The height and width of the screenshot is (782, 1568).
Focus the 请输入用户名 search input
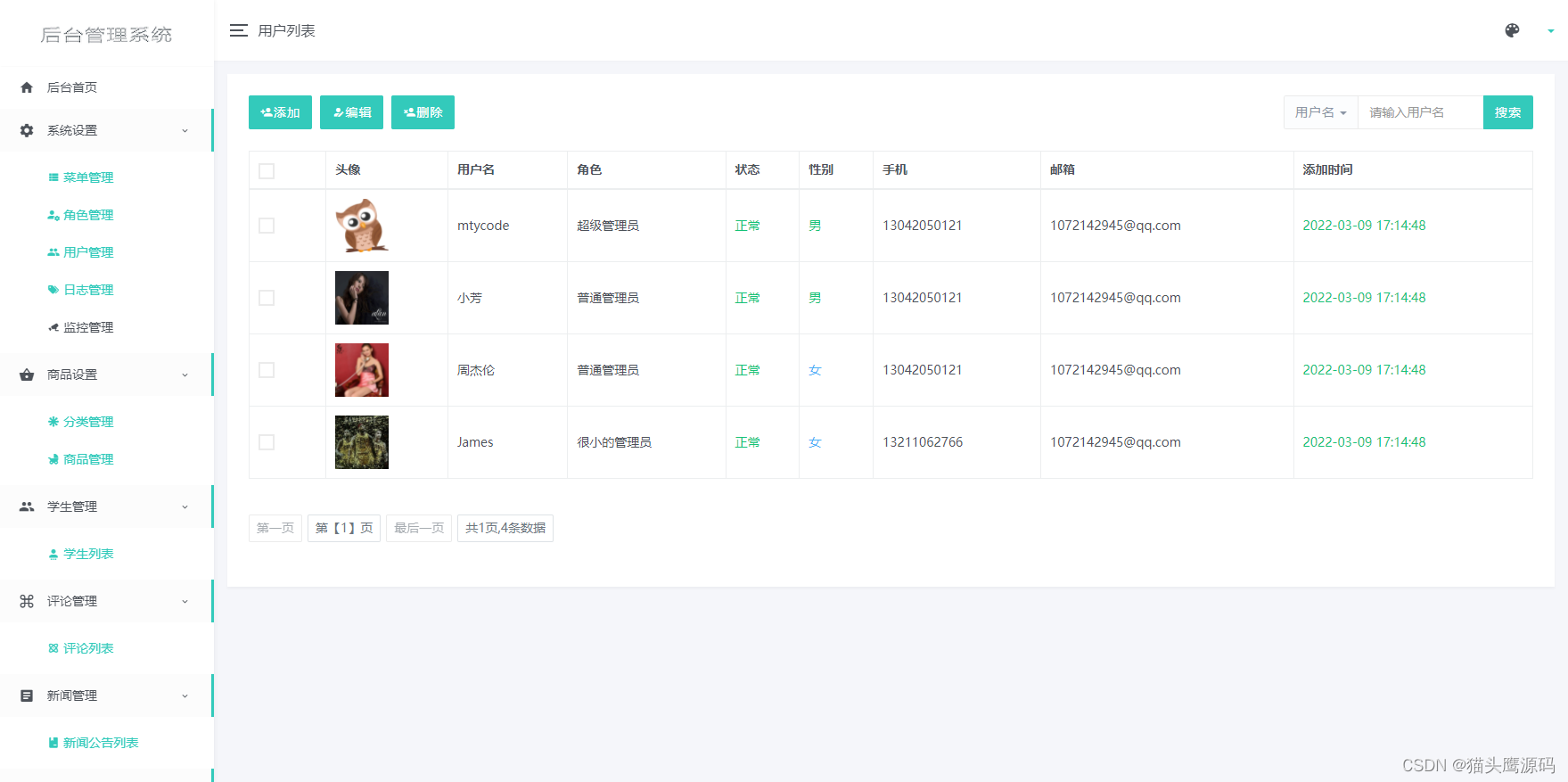coord(1420,112)
